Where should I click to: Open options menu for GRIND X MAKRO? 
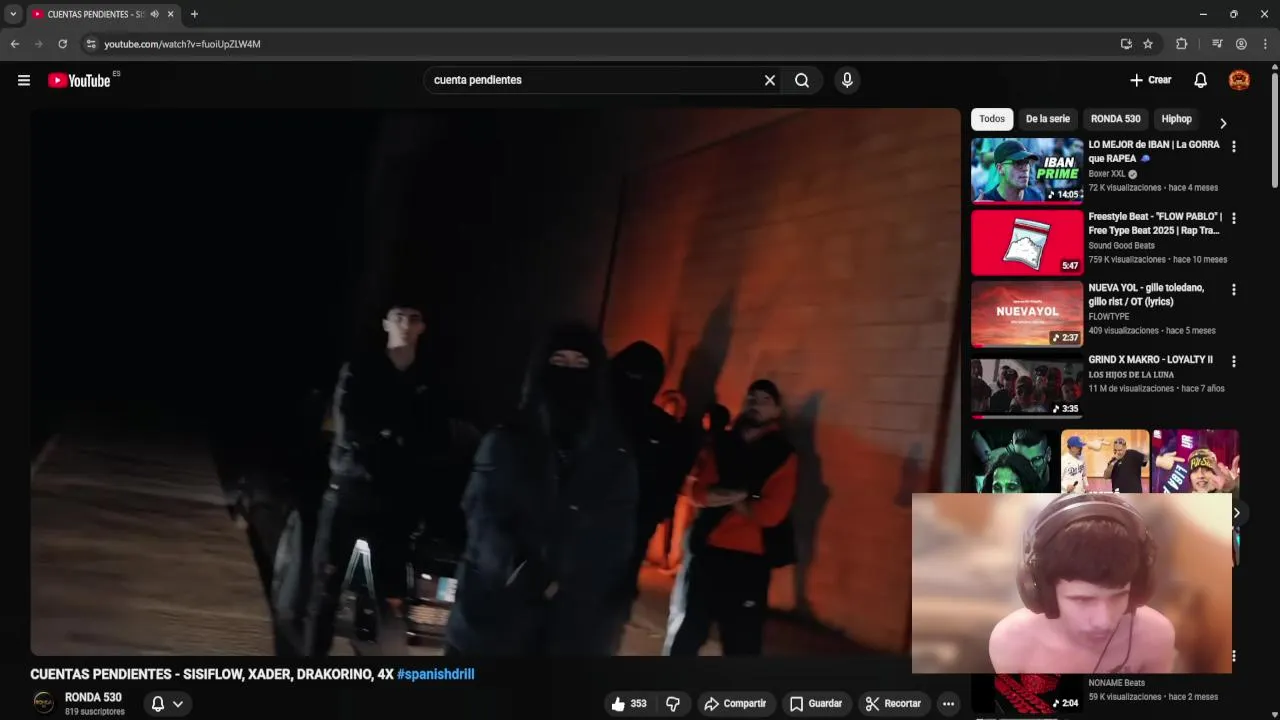coord(1233,361)
